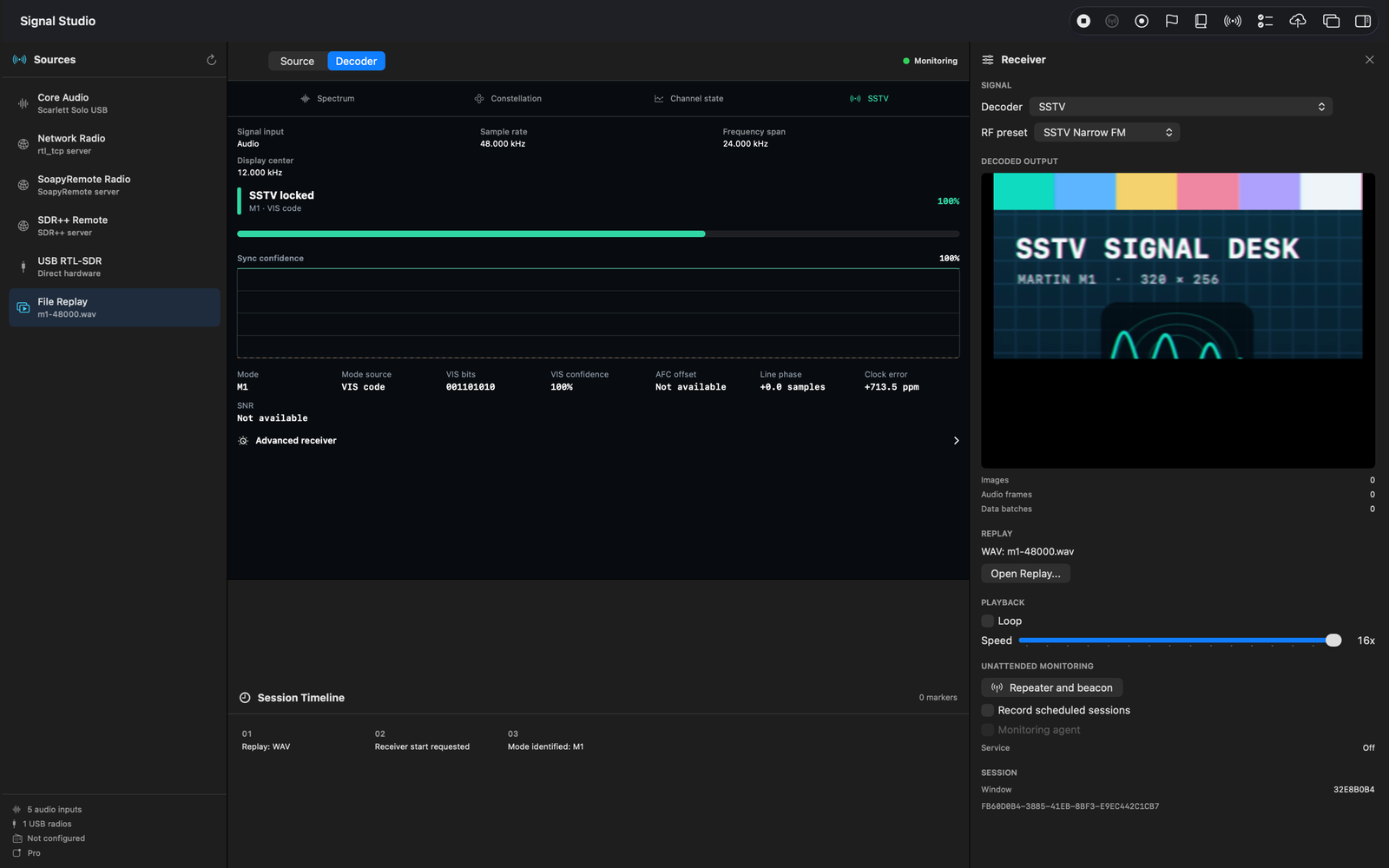Click the cloud upload toolbar icon
This screenshot has height=868, width=1389.
click(1298, 21)
